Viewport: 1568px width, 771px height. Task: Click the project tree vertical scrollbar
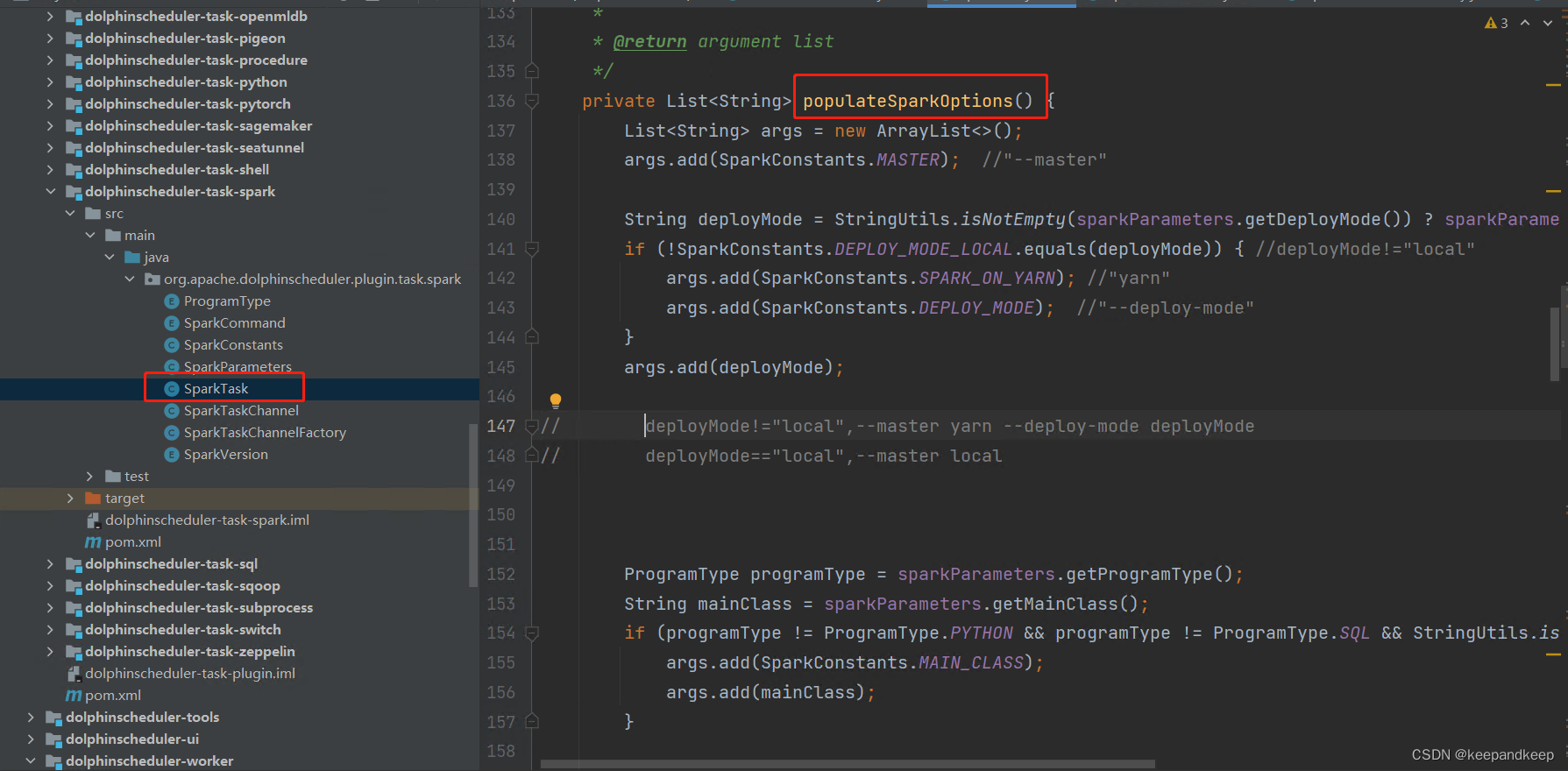[x=473, y=504]
